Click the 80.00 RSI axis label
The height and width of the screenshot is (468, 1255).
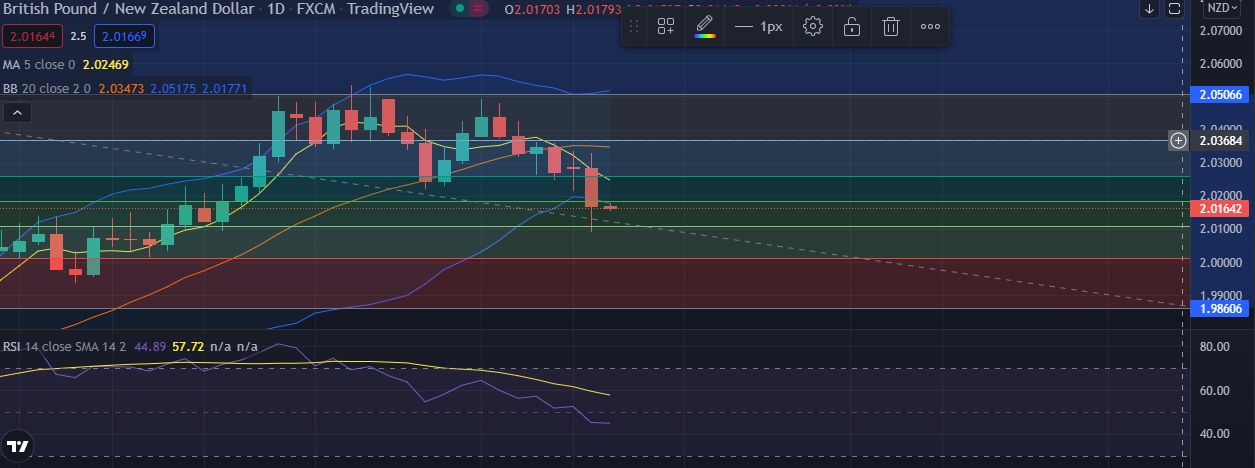tap(1214, 346)
